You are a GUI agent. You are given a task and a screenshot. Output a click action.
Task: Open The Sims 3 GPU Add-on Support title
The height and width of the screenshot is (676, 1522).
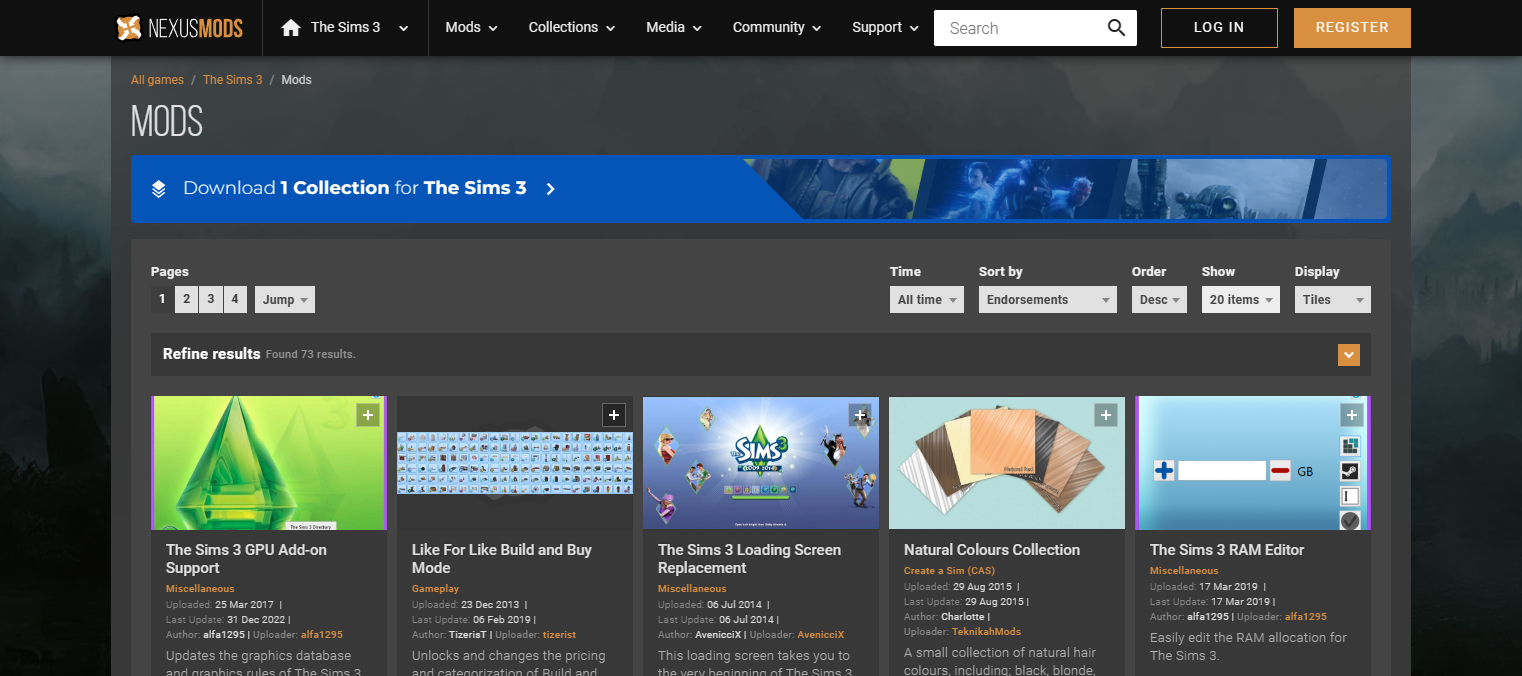click(246, 559)
